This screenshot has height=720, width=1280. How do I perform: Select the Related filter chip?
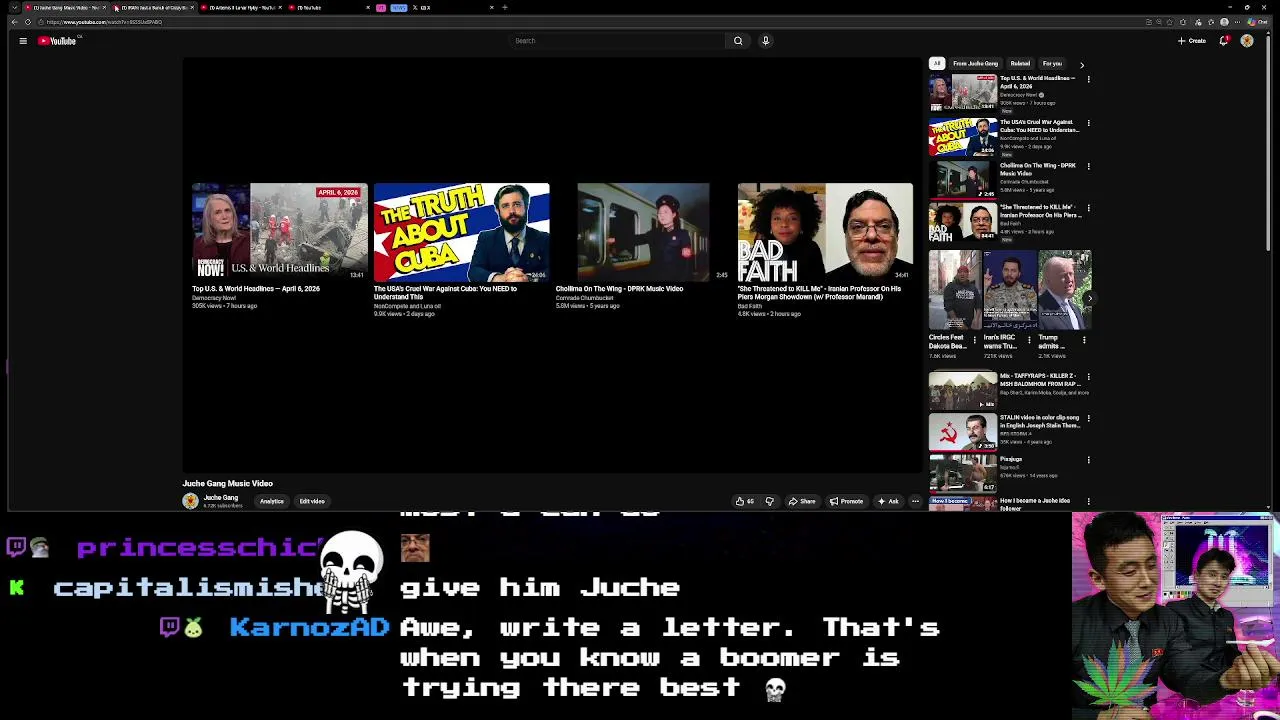point(1020,64)
